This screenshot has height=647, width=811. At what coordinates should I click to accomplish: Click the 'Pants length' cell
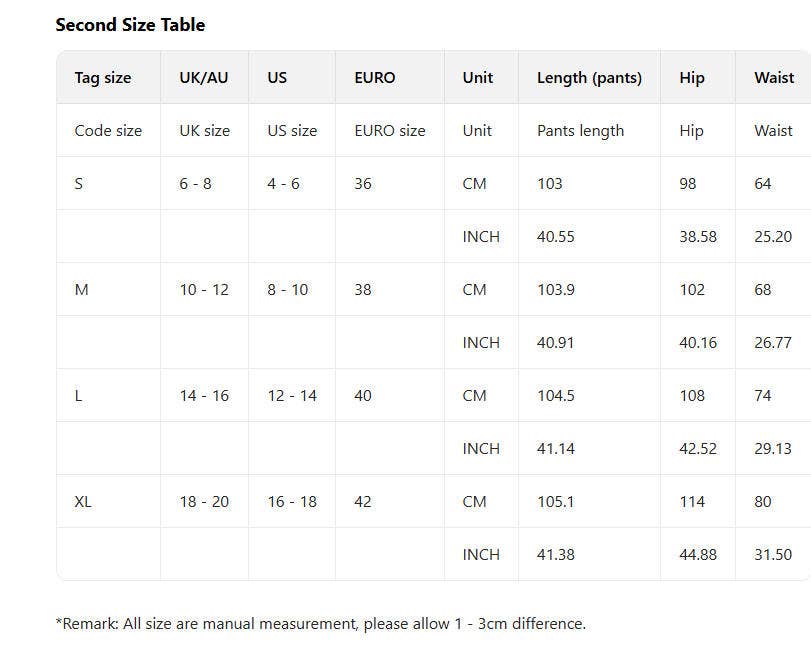click(x=580, y=131)
